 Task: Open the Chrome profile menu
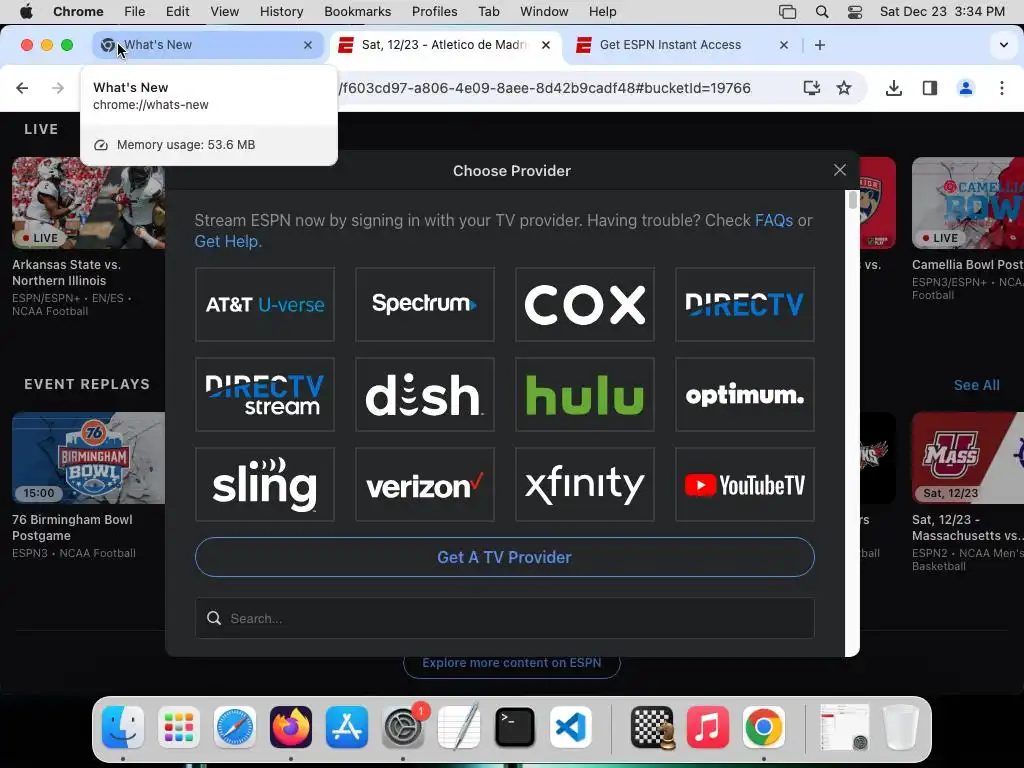coord(966,88)
